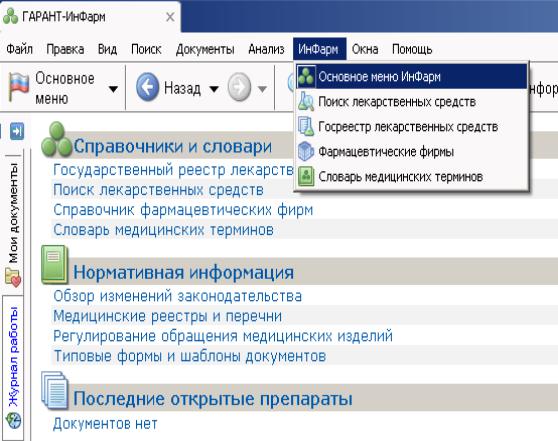
Task: Open the Помощь menu
Action: point(412,49)
